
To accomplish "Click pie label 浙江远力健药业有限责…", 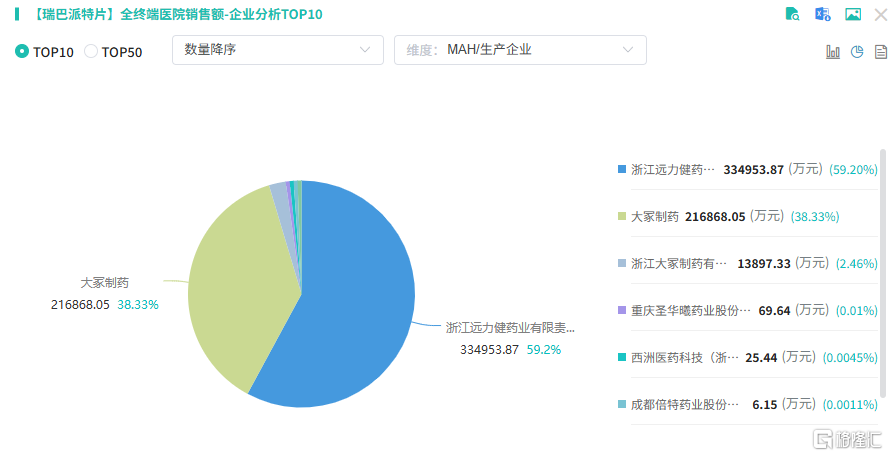I will tap(510, 327).
